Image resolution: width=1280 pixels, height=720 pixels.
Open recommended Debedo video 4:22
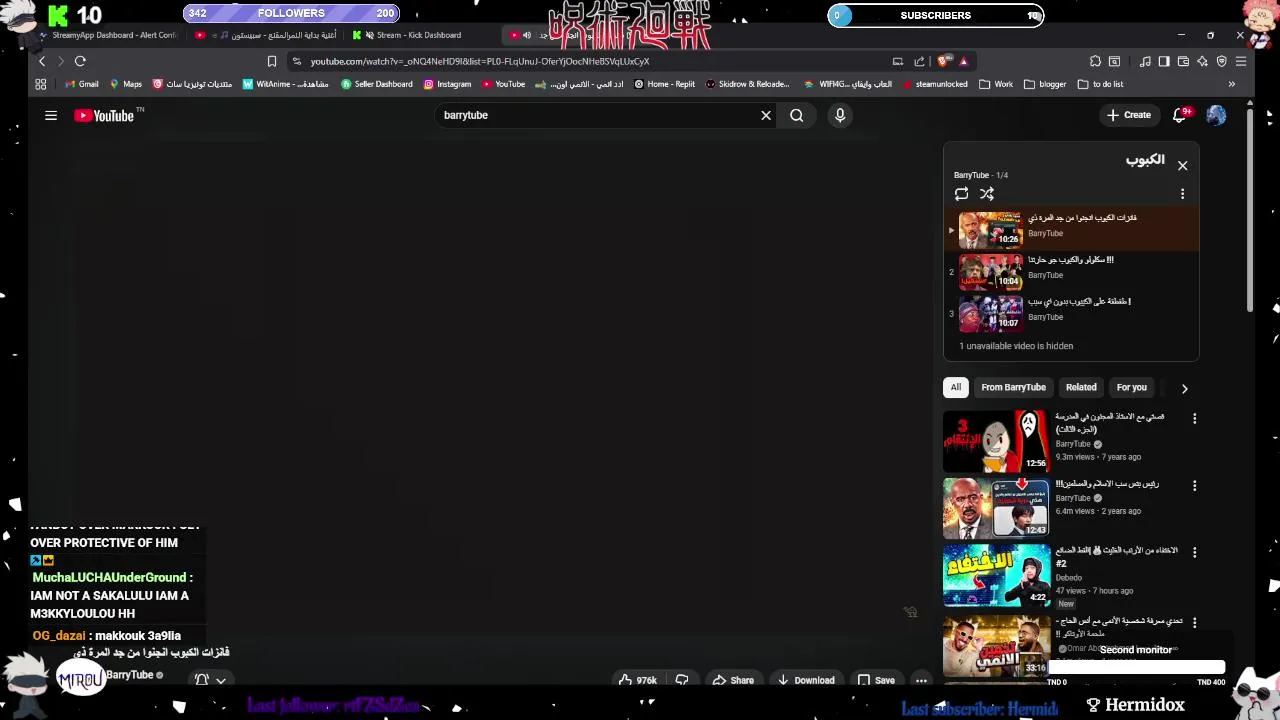tap(996, 575)
